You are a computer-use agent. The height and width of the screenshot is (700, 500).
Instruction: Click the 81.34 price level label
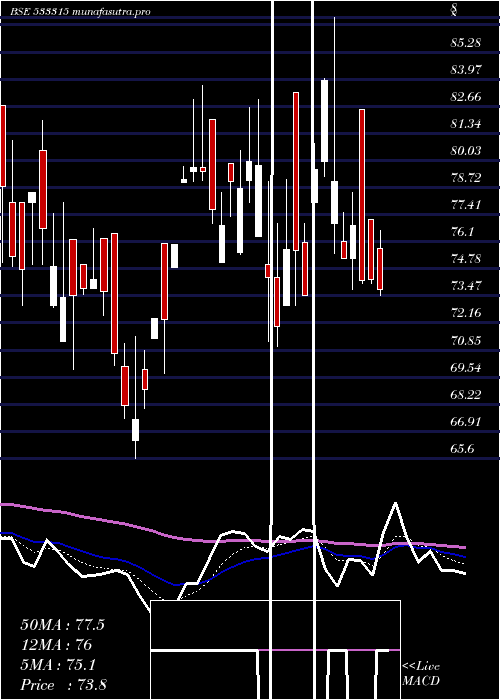pos(466,124)
